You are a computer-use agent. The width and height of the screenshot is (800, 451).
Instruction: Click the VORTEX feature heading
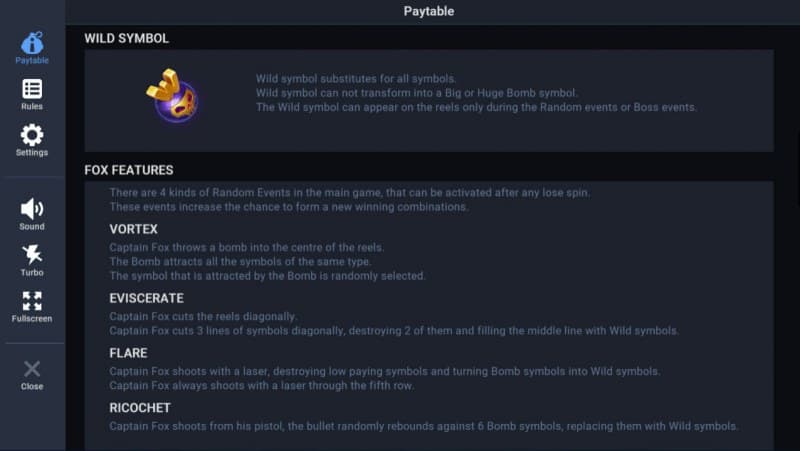[133, 229]
